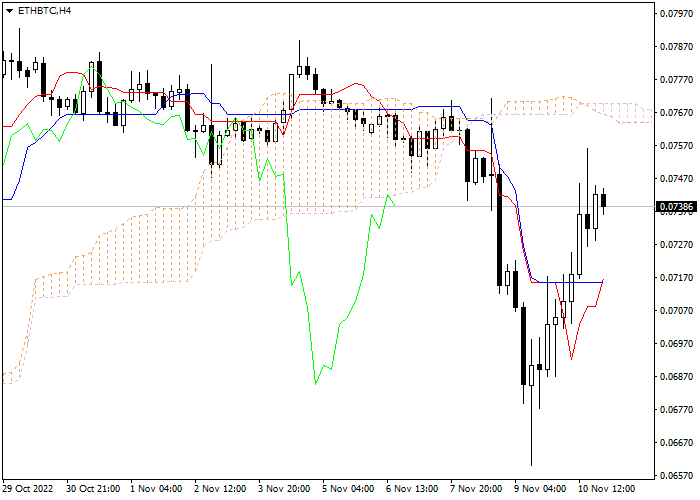Screen dimensions: 700x500
Task: Click the 3 Nov 20:00 time label
Action: tap(284, 489)
